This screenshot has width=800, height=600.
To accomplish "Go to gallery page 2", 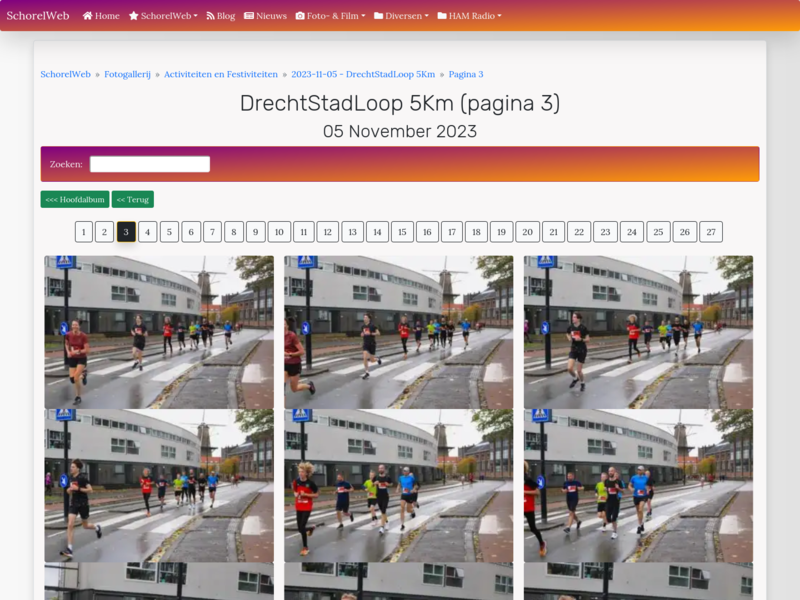I will click(104, 232).
